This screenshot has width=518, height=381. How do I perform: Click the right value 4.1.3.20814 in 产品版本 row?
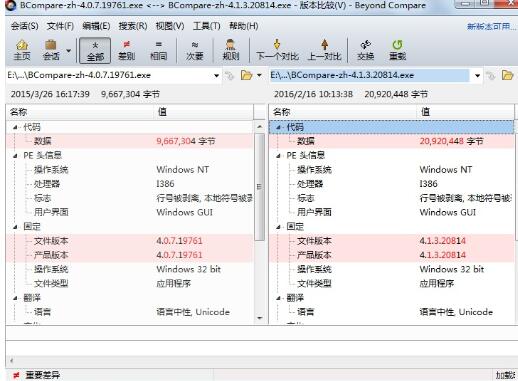click(x=443, y=255)
